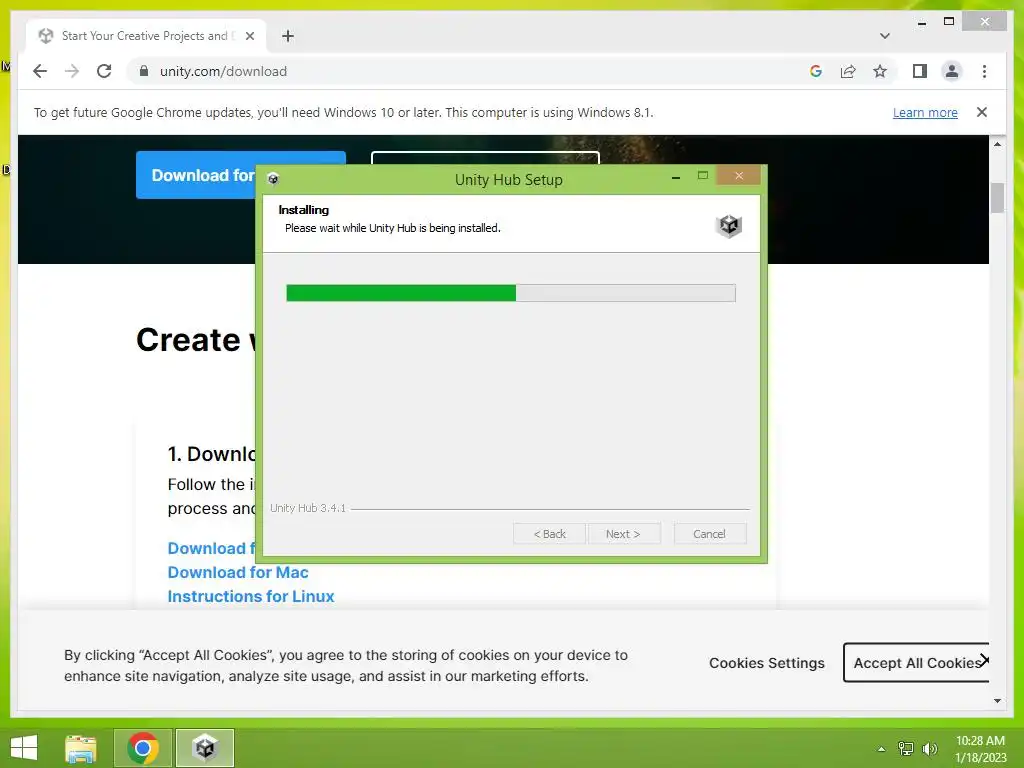
Task: Click the scrollbar down arrow
Action: click(997, 701)
